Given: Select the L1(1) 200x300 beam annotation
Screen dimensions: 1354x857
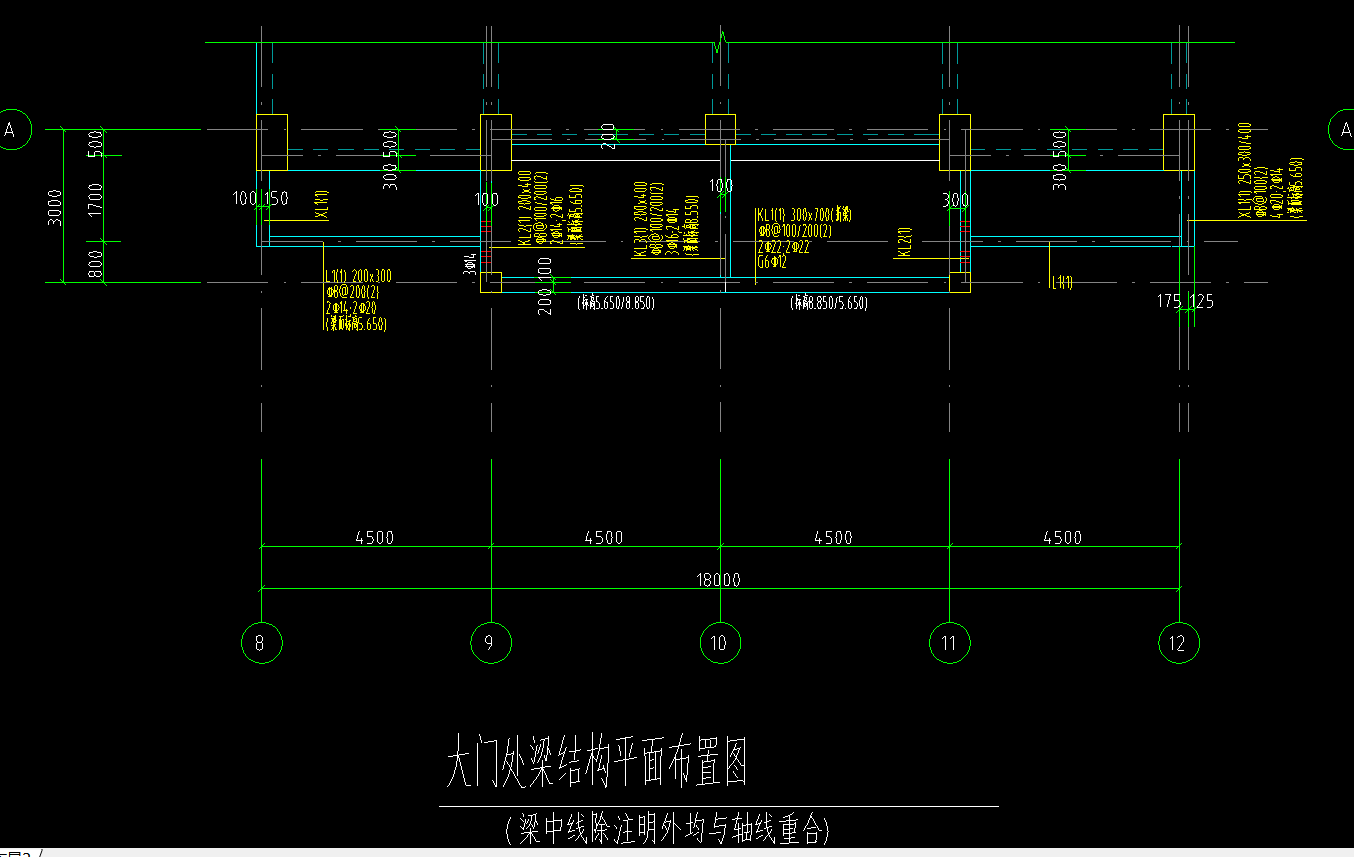Looking at the screenshot, I should point(358,277).
